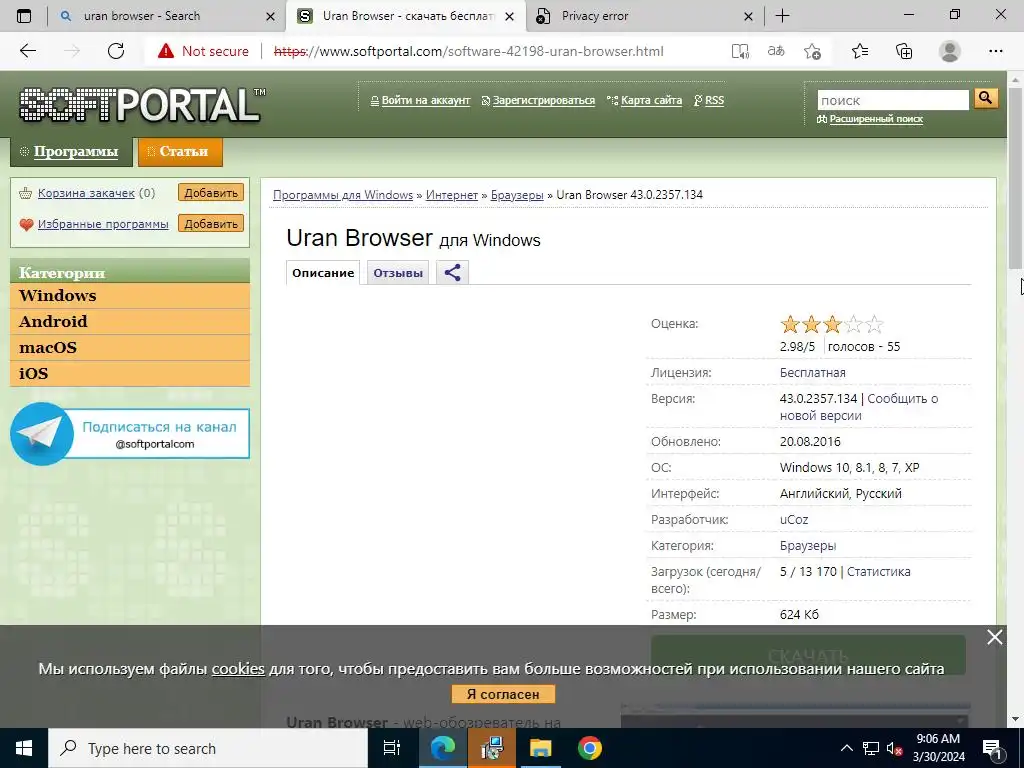Select the macOS category
This screenshot has width=1024, height=768.
pos(130,347)
